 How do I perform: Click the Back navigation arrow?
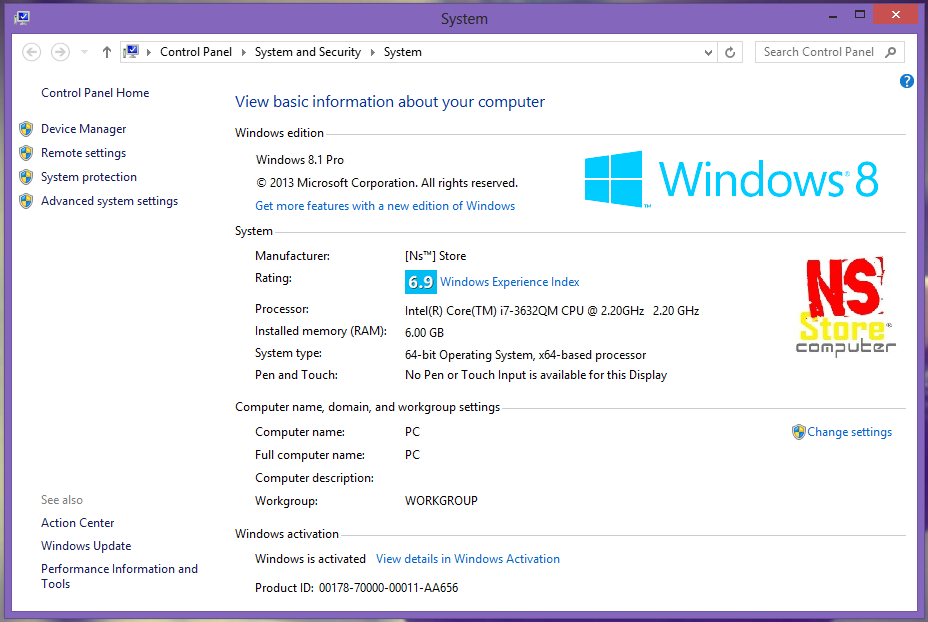click(x=31, y=52)
